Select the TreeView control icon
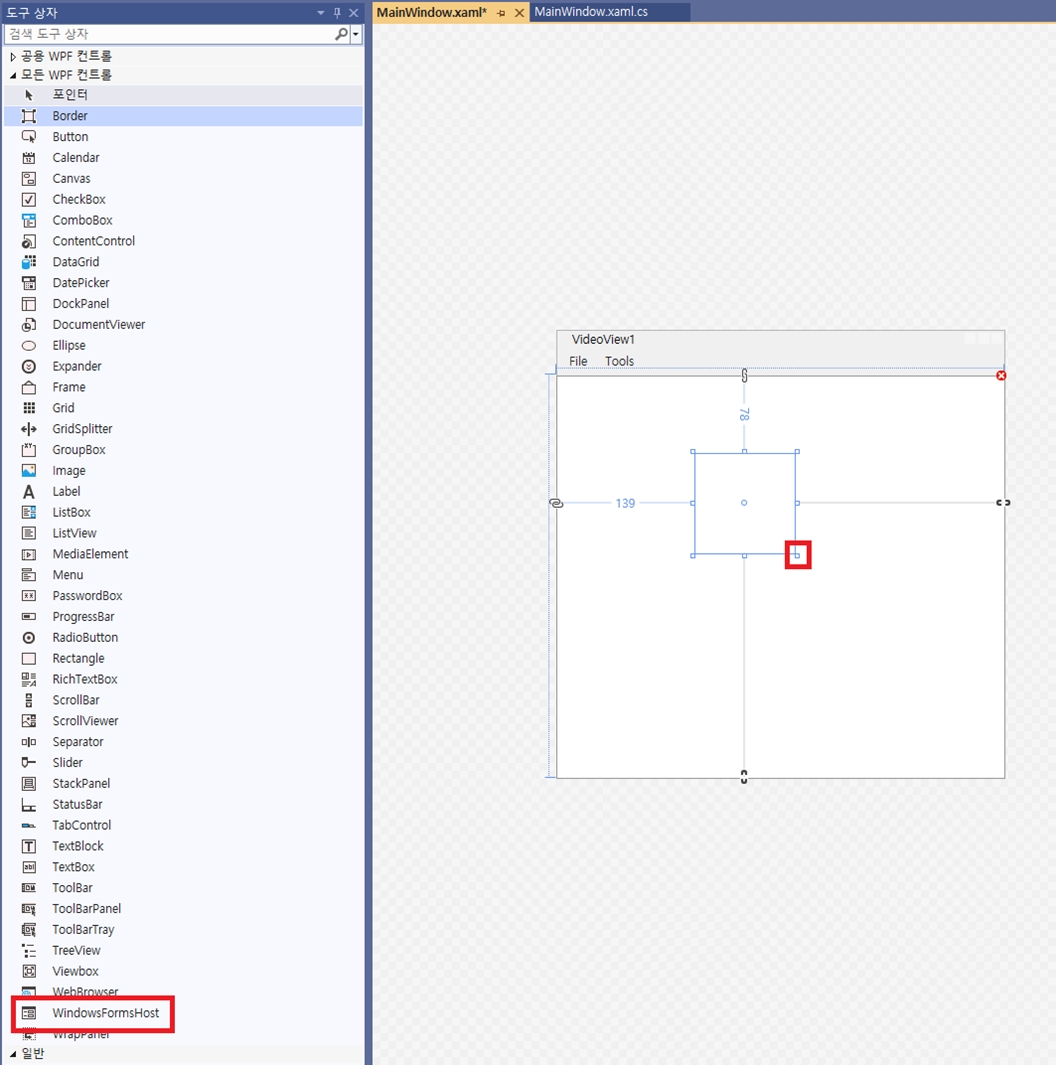The image size is (1056, 1065). pyautogui.click(x=29, y=951)
